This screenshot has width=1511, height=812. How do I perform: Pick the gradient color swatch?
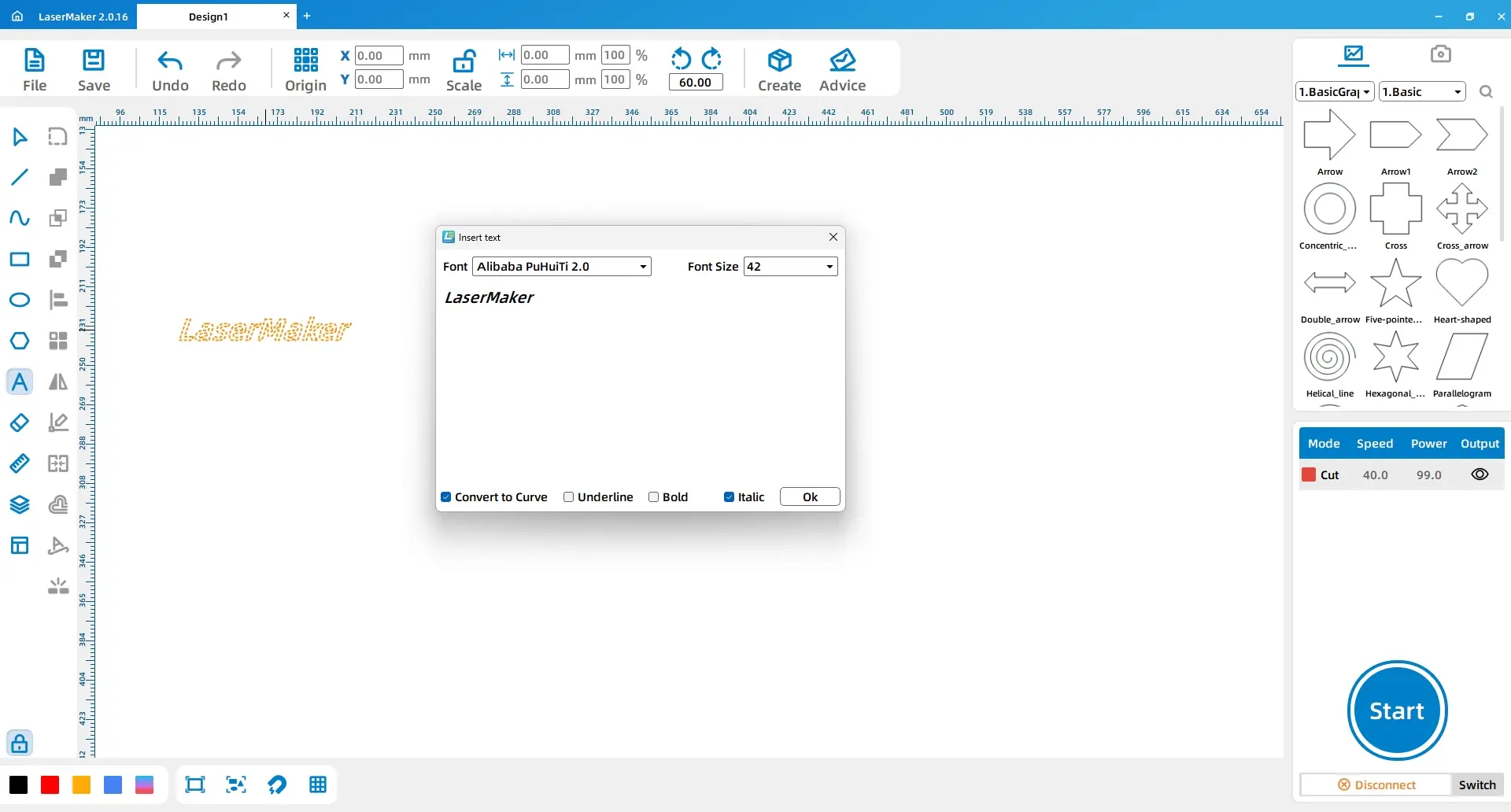tap(145, 784)
